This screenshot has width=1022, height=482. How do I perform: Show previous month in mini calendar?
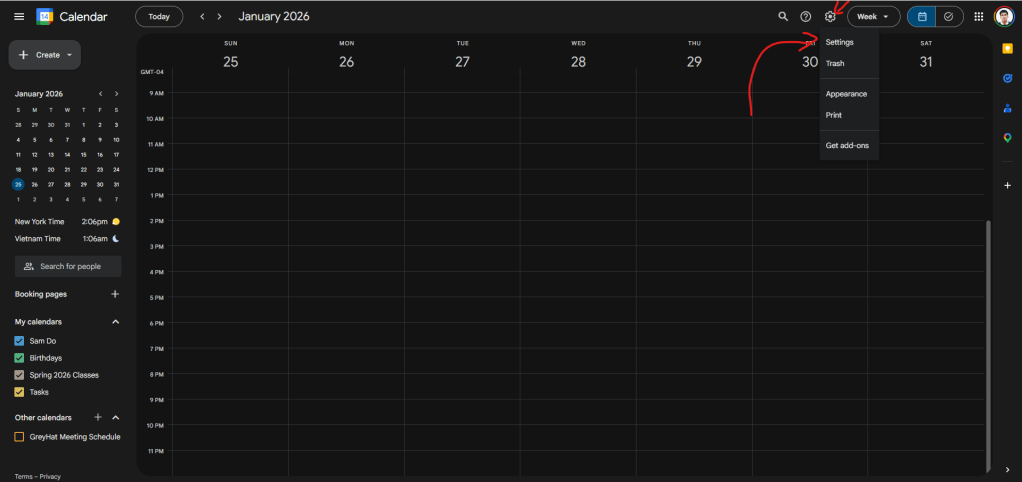[x=100, y=94]
